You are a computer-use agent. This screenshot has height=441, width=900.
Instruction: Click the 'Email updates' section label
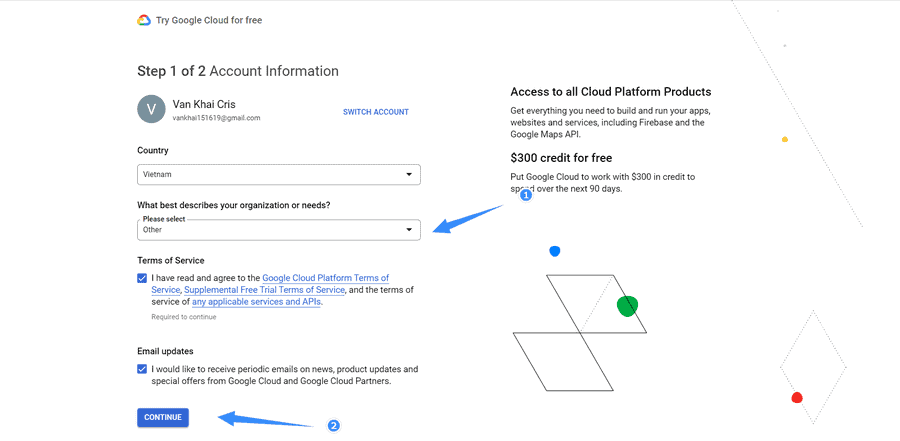coord(165,351)
